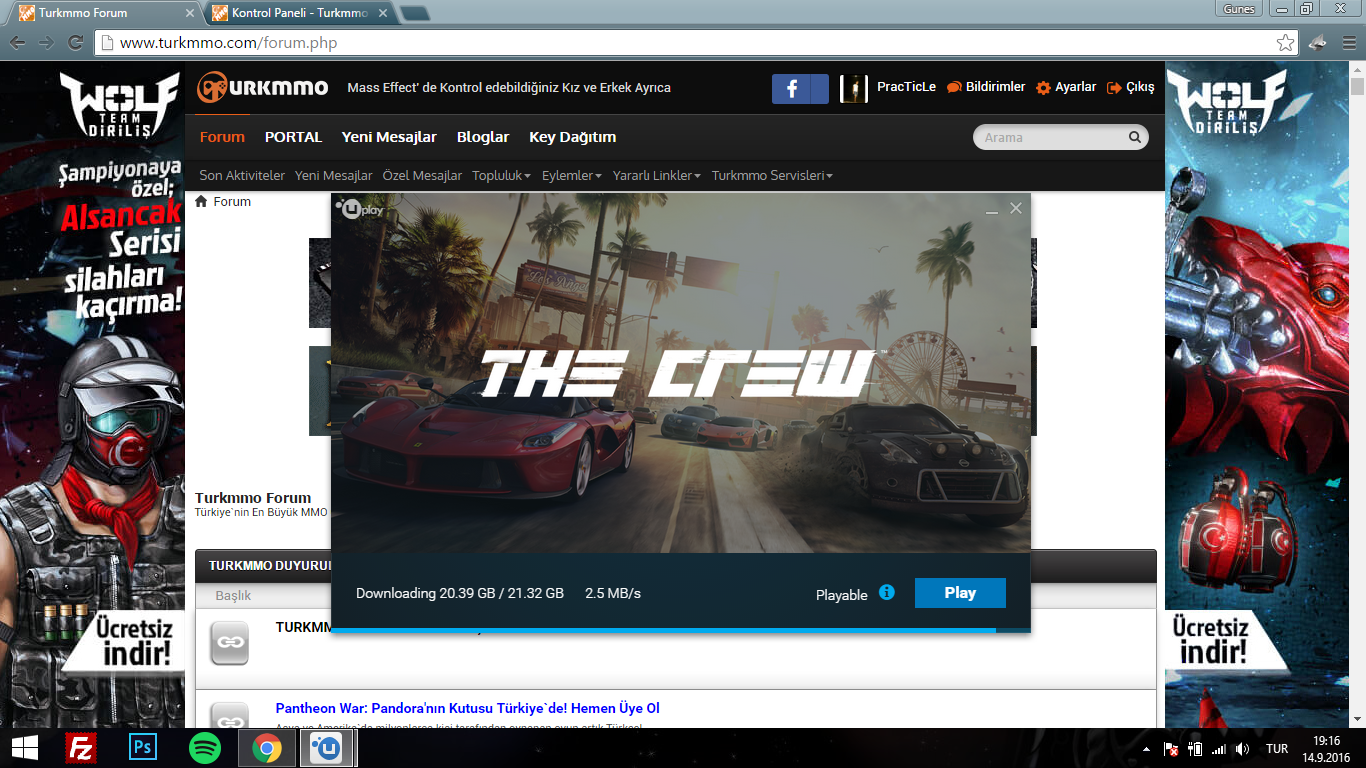Viewport: 1366px width, 768px height.
Task: Click The Crew game artwork
Action: click(680, 373)
